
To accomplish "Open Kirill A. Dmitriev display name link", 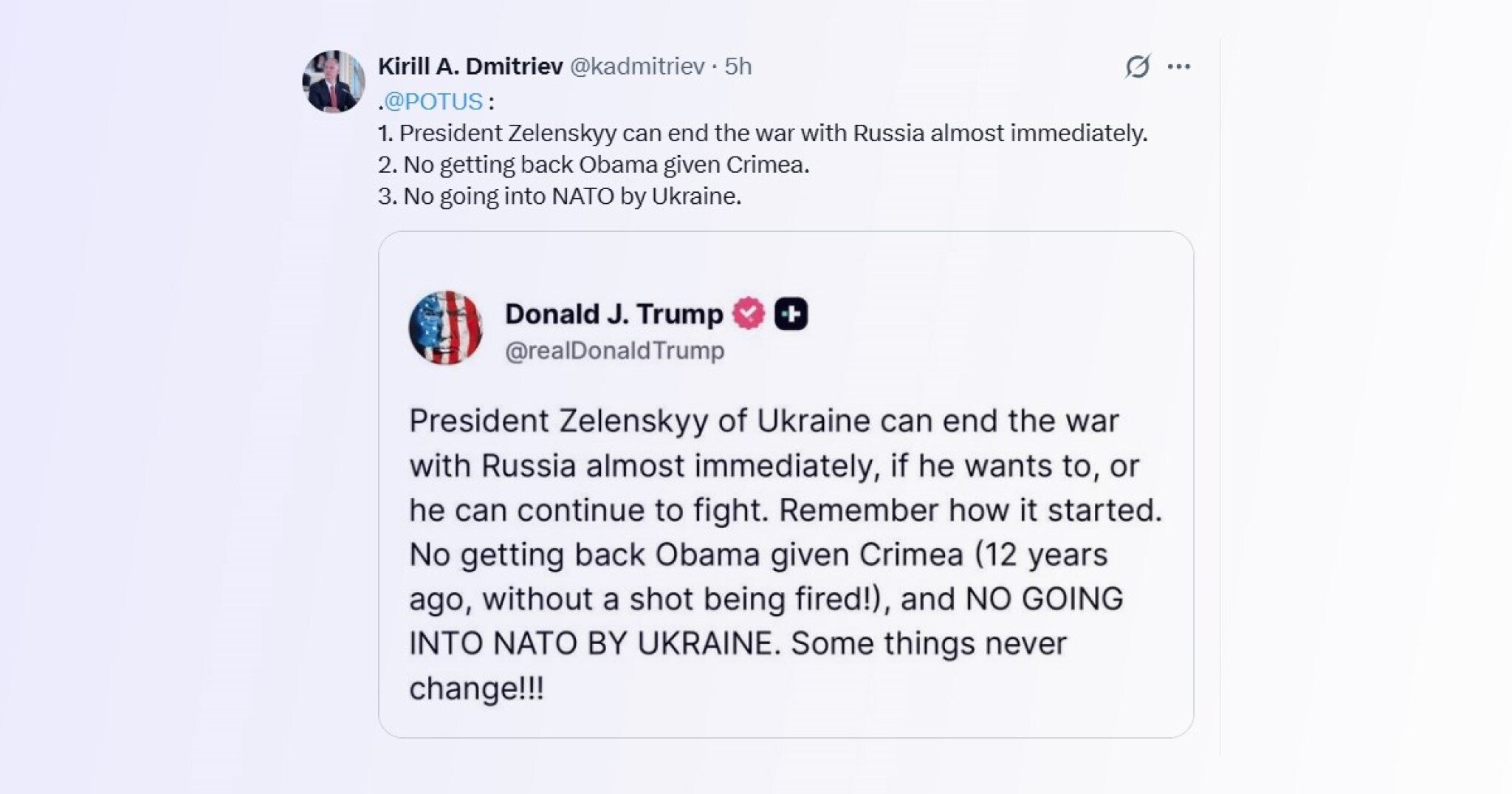I will pyautogui.click(x=470, y=66).
